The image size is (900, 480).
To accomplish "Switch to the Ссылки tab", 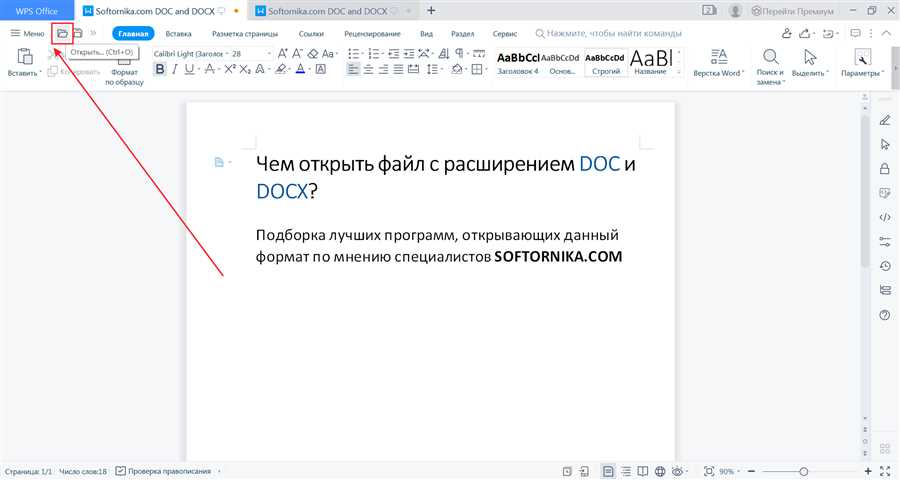I will (x=311, y=34).
